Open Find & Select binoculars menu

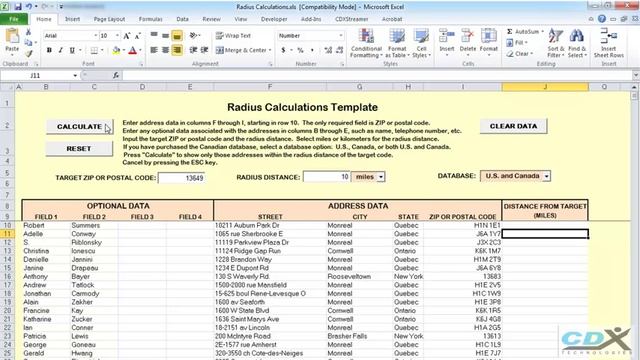[577, 43]
